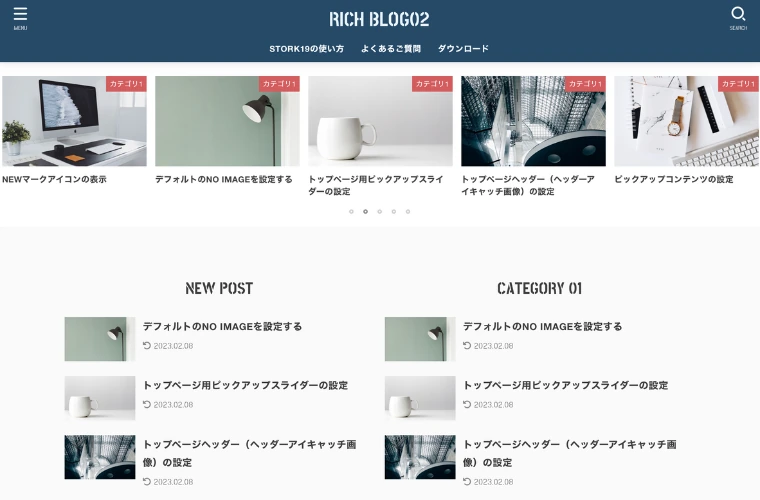Select the first slider pagination dot
The width and height of the screenshot is (760, 500).
click(351, 212)
